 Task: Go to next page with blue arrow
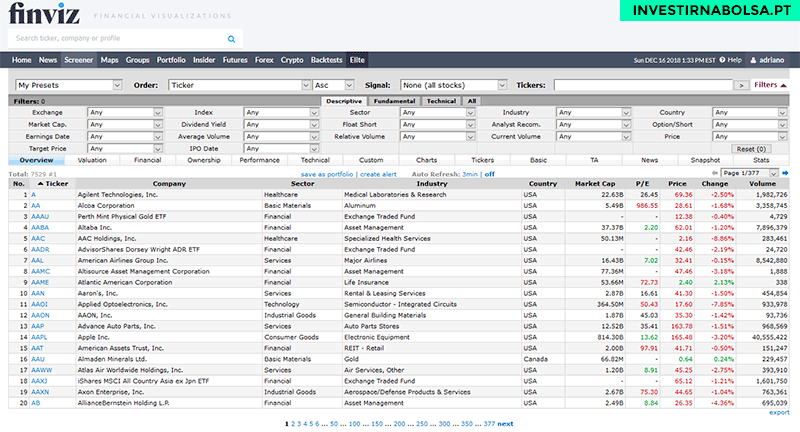click(x=785, y=173)
